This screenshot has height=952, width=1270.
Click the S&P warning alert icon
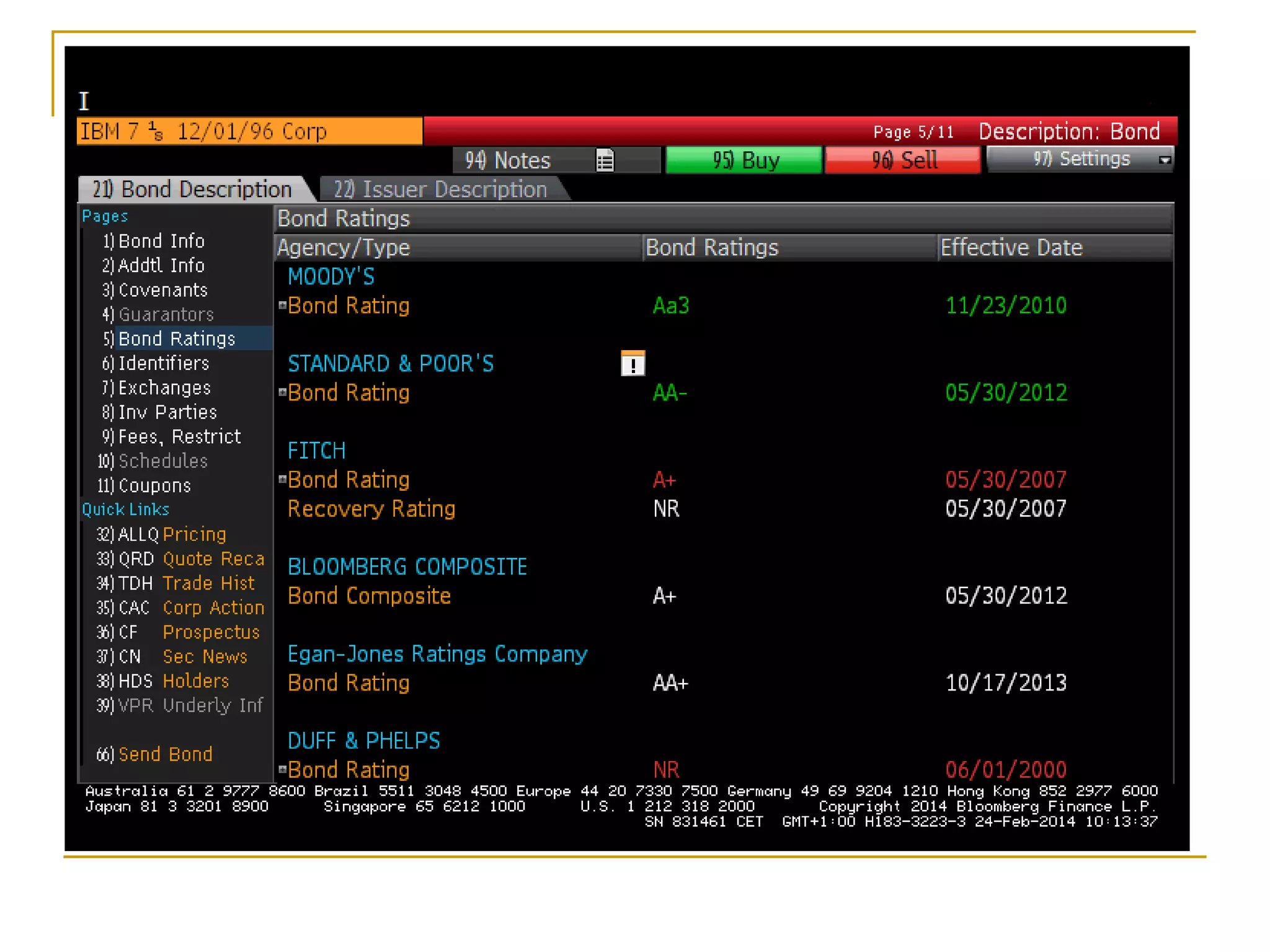point(633,363)
